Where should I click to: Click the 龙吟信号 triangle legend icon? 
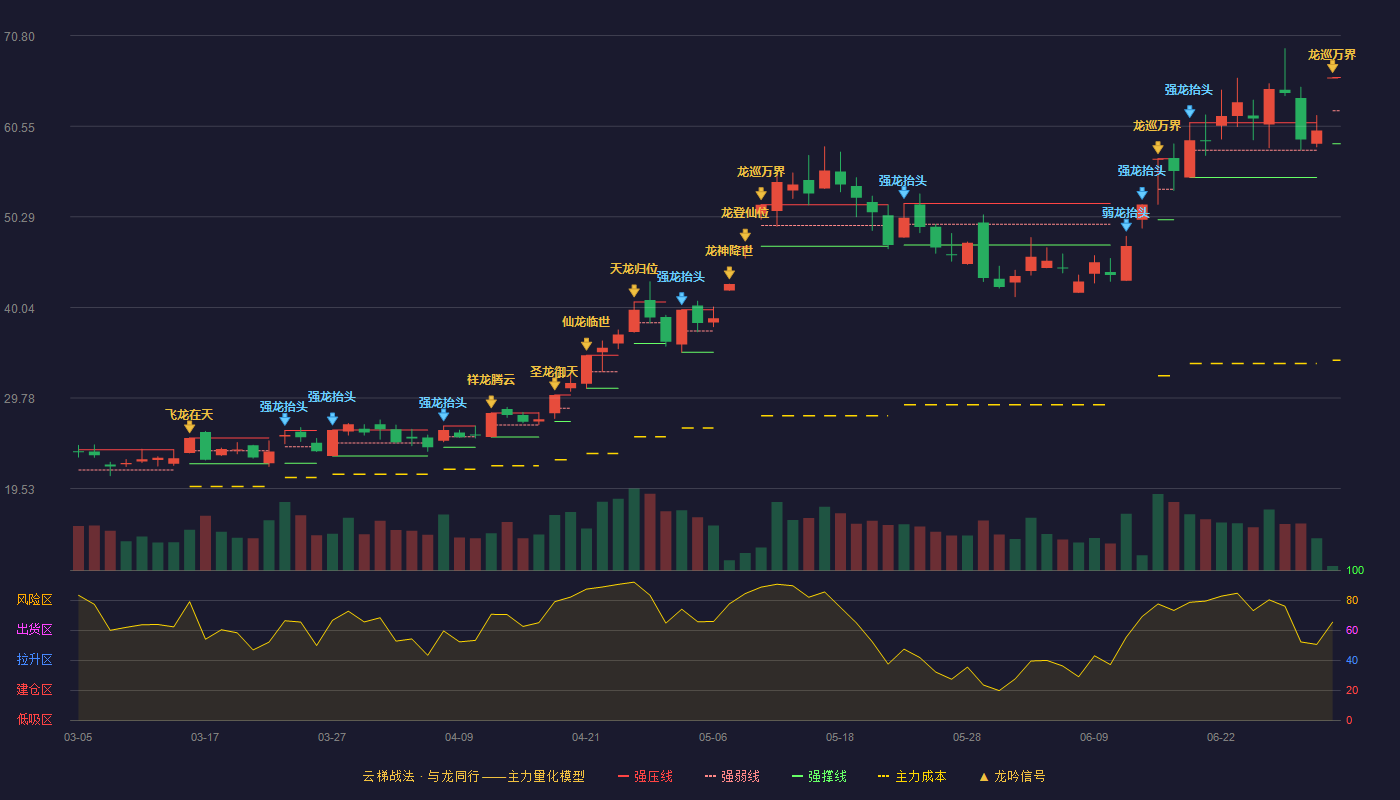(984, 776)
